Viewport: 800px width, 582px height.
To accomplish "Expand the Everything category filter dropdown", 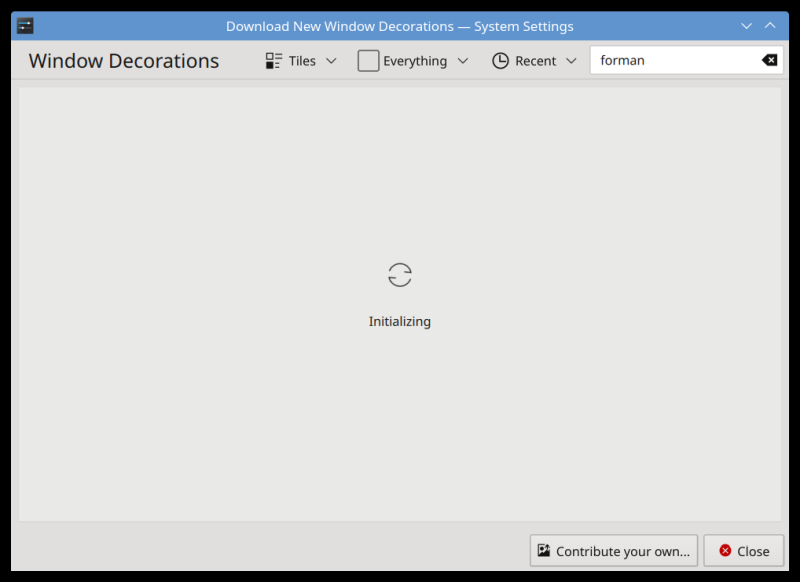I will (x=463, y=60).
